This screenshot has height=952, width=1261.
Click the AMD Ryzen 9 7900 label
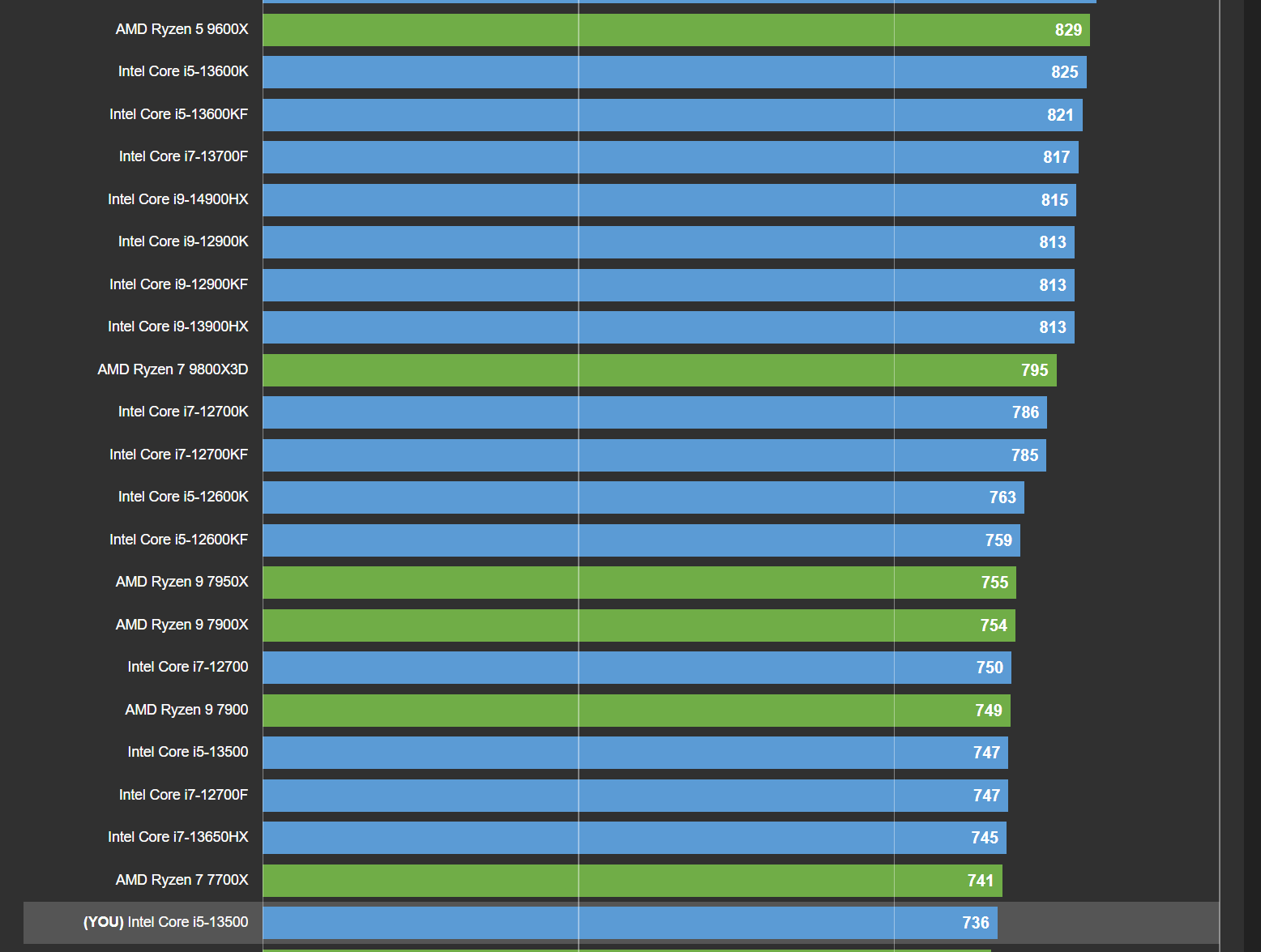click(x=186, y=710)
